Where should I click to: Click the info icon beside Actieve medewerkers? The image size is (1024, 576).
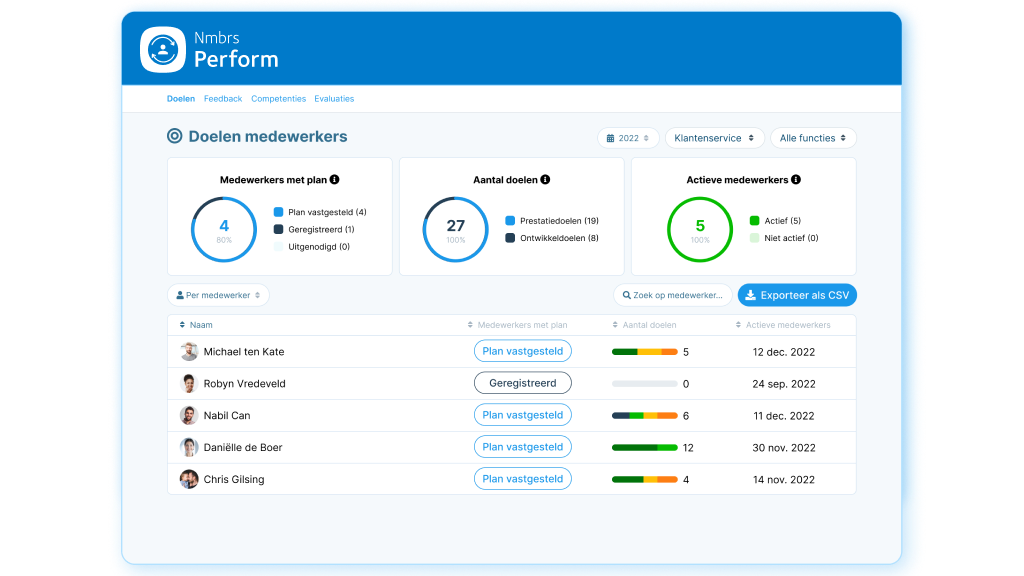795,179
